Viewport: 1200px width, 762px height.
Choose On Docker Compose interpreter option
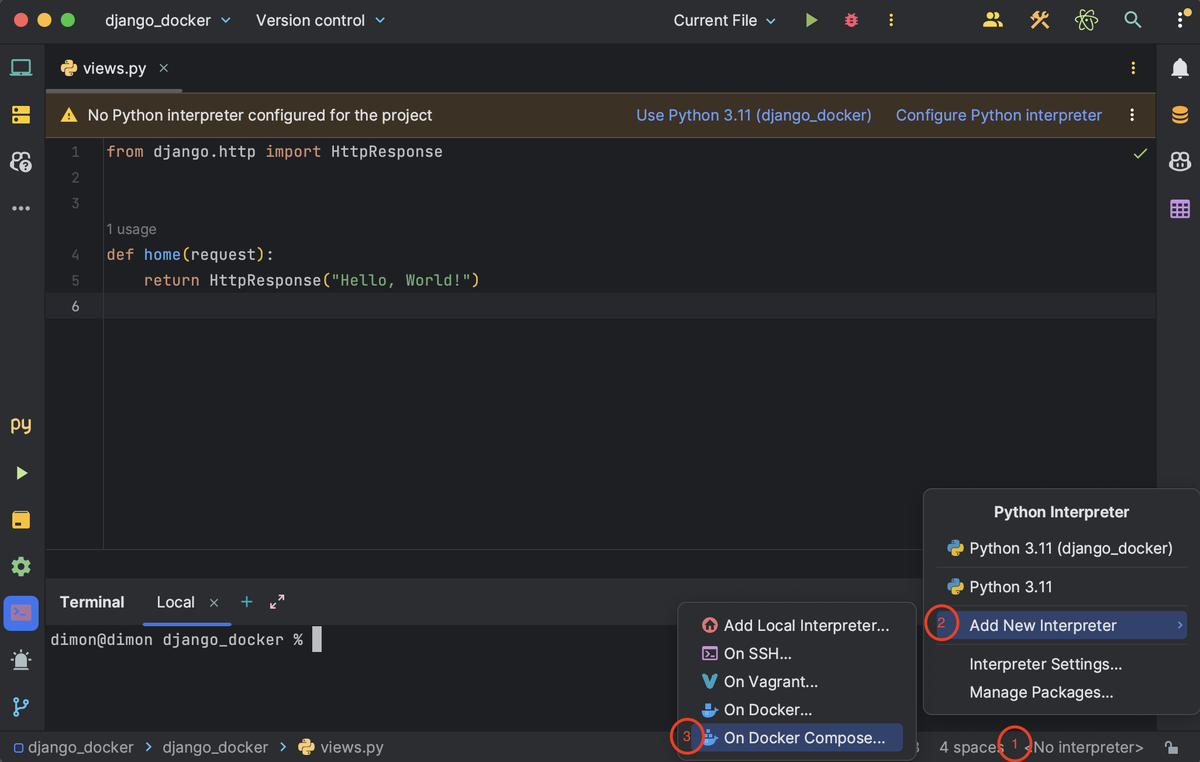(x=796, y=738)
